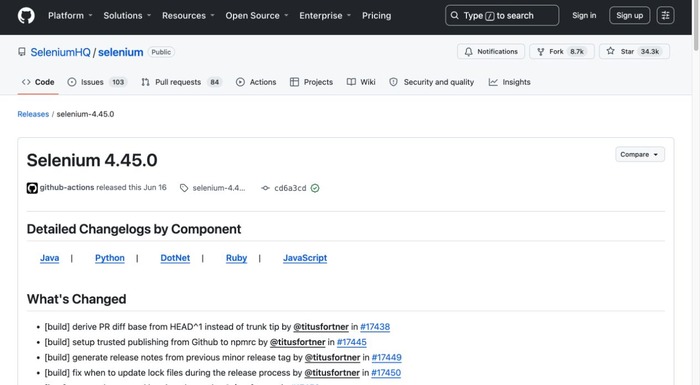Open @titusfortner in the #17445 entry

coord(298,342)
